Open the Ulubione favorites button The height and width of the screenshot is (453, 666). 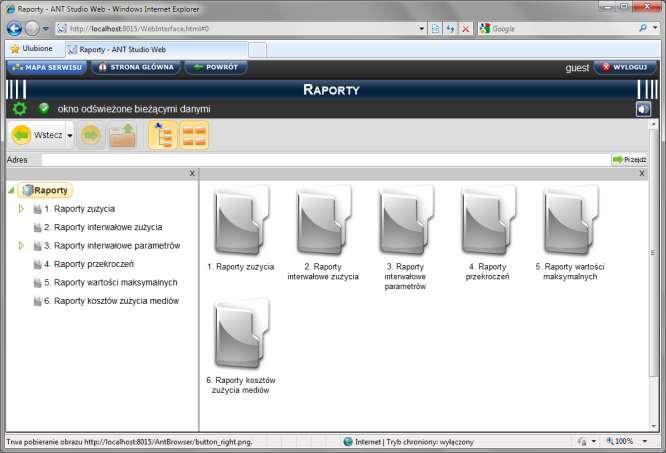[32, 49]
